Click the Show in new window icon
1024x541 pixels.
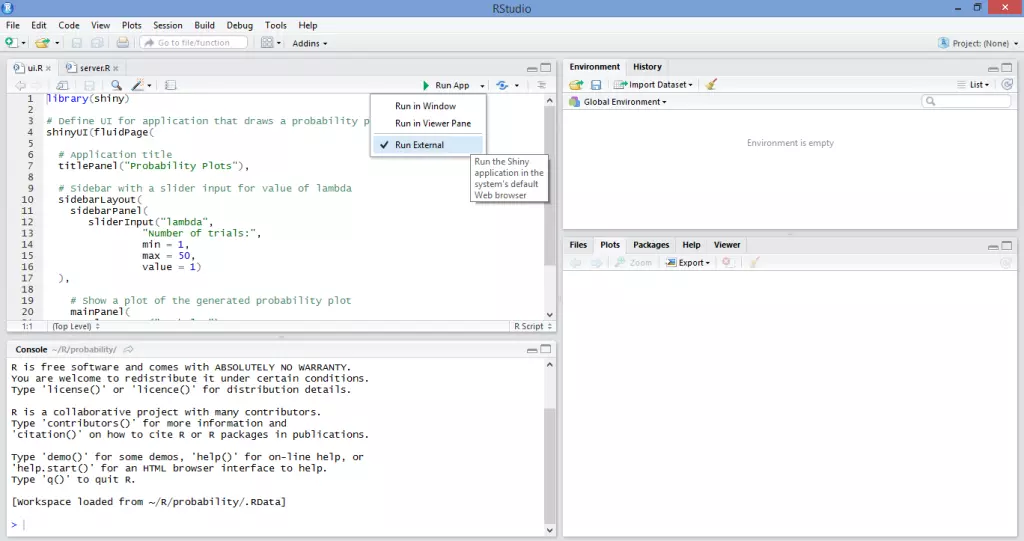tap(62, 85)
